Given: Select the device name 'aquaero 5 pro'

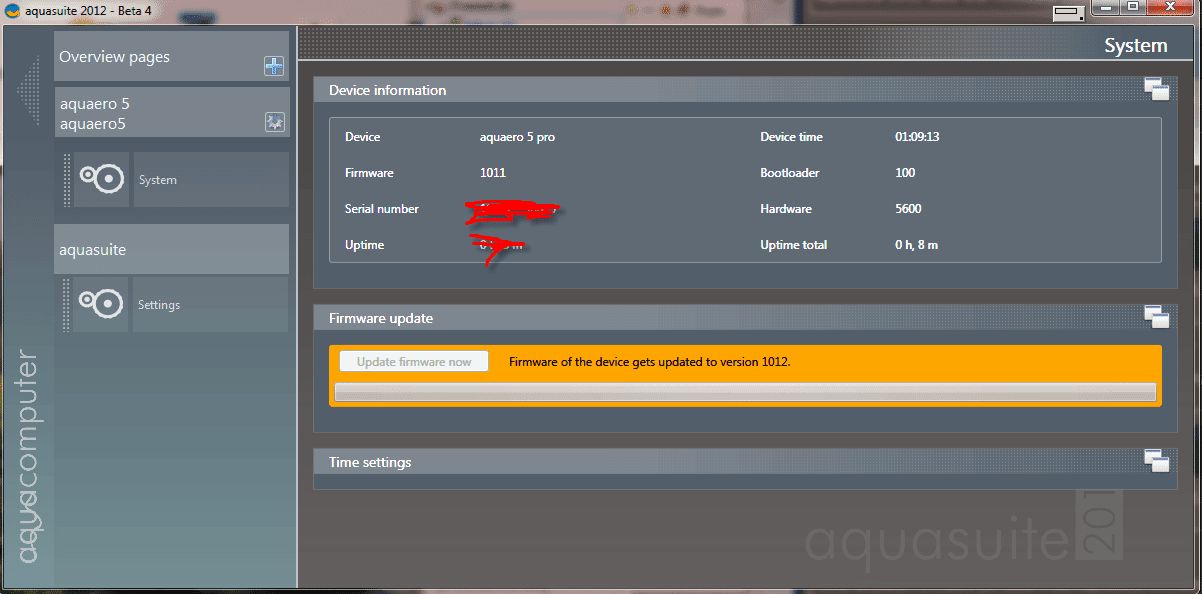Looking at the screenshot, I should (x=517, y=137).
